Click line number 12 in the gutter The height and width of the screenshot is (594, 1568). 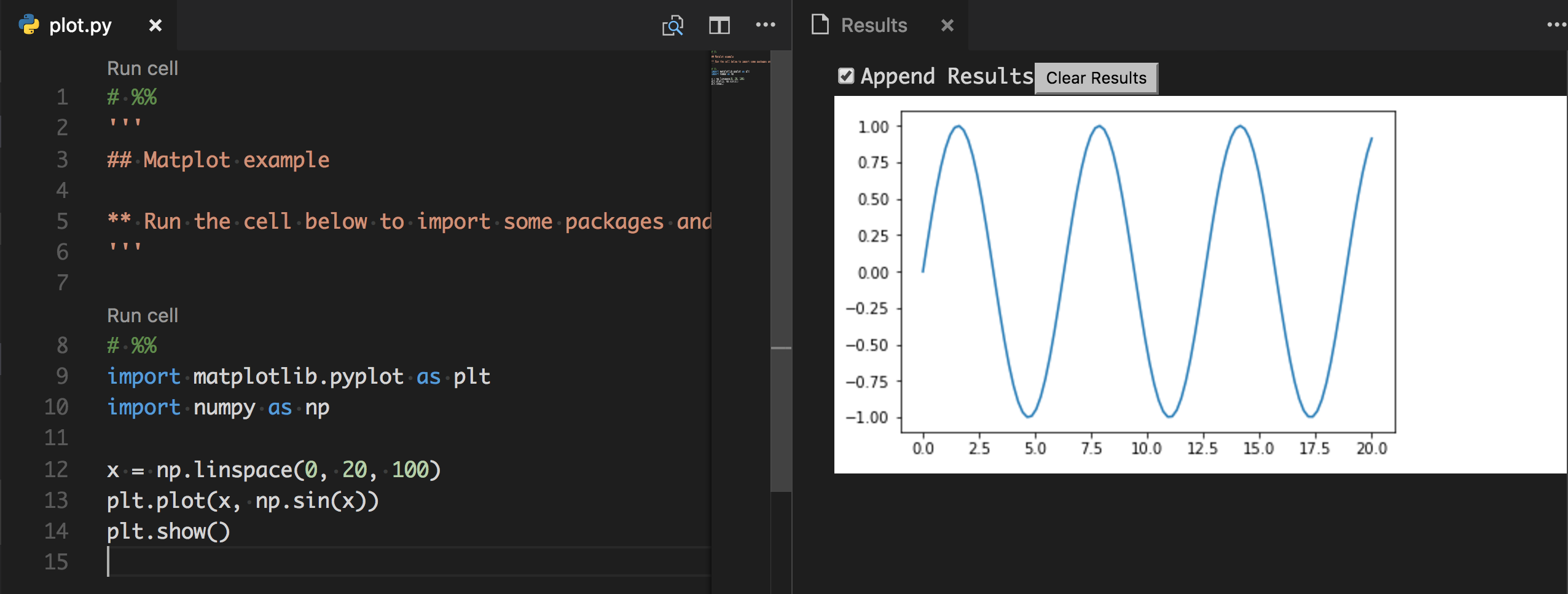(x=56, y=470)
